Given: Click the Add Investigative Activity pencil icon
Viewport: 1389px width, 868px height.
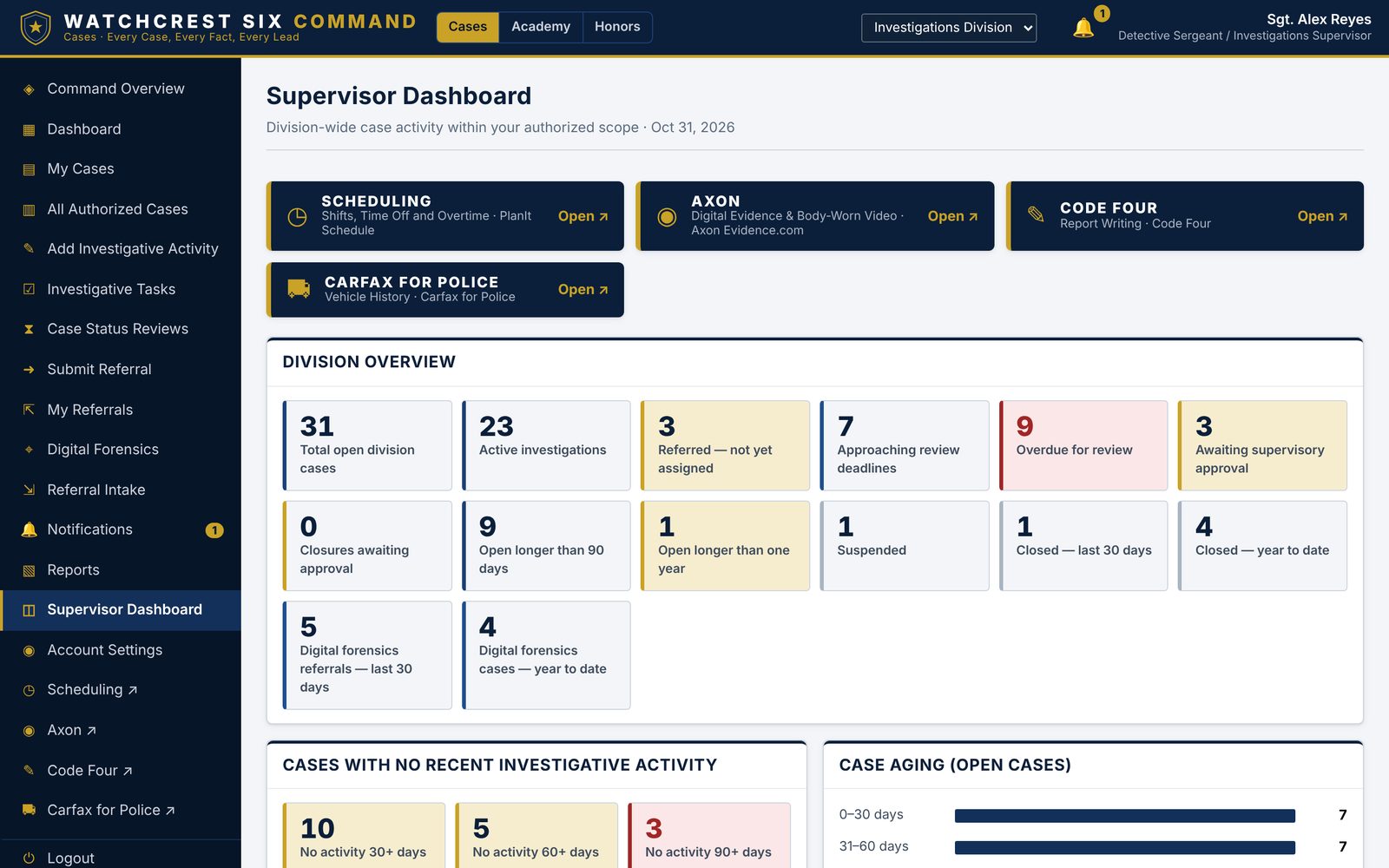Looking at the screenshot, I should 29,249.
